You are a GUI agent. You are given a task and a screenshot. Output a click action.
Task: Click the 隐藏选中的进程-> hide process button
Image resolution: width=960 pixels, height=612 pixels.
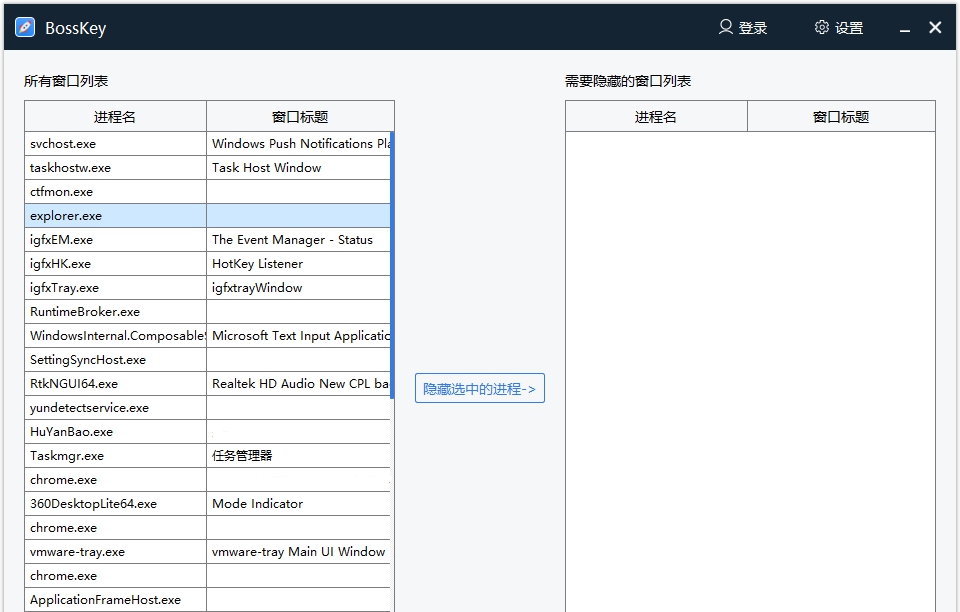[x=479, y=388]
